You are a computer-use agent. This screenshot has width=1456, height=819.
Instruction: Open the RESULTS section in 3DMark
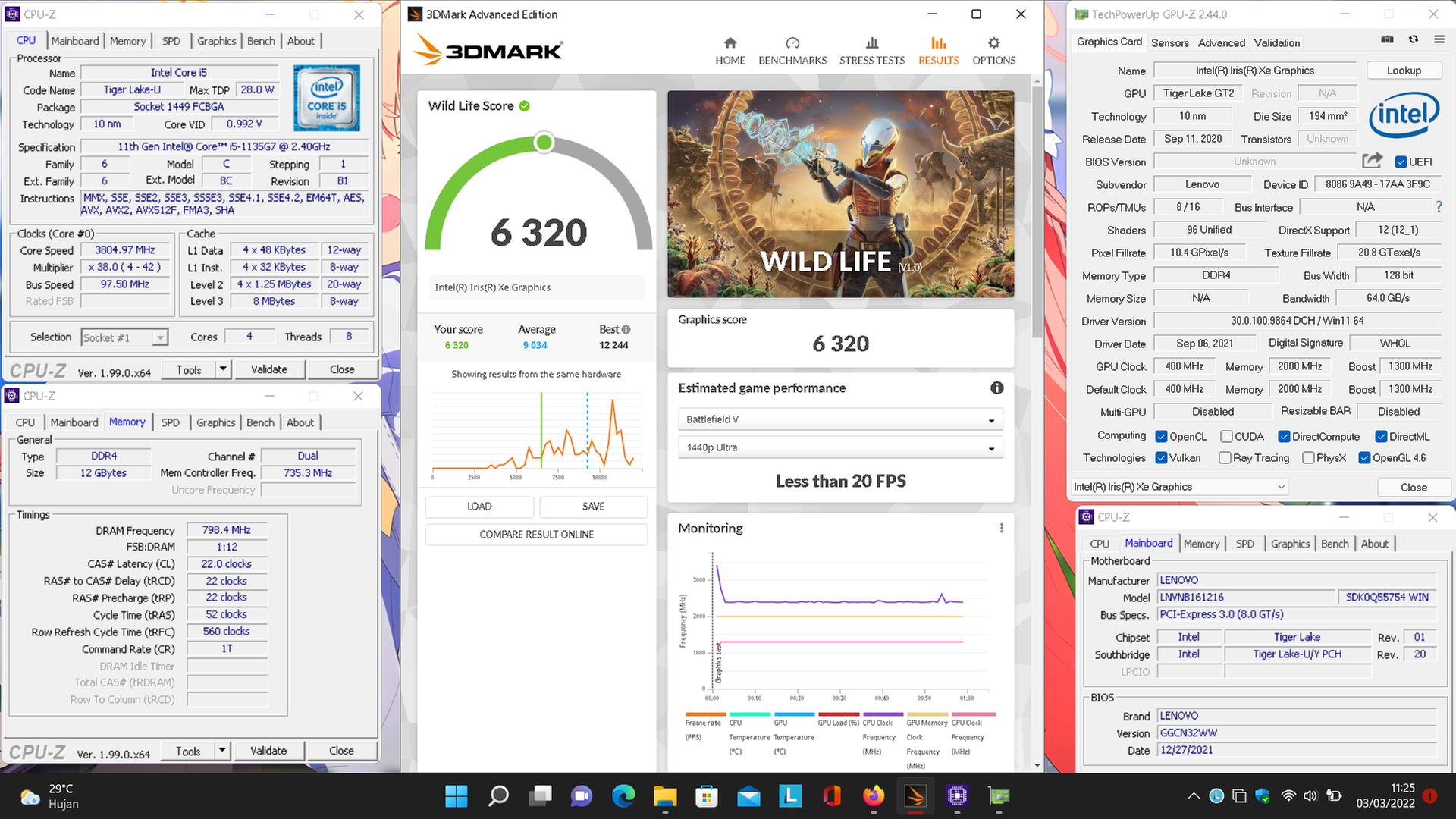coord(939,51)
